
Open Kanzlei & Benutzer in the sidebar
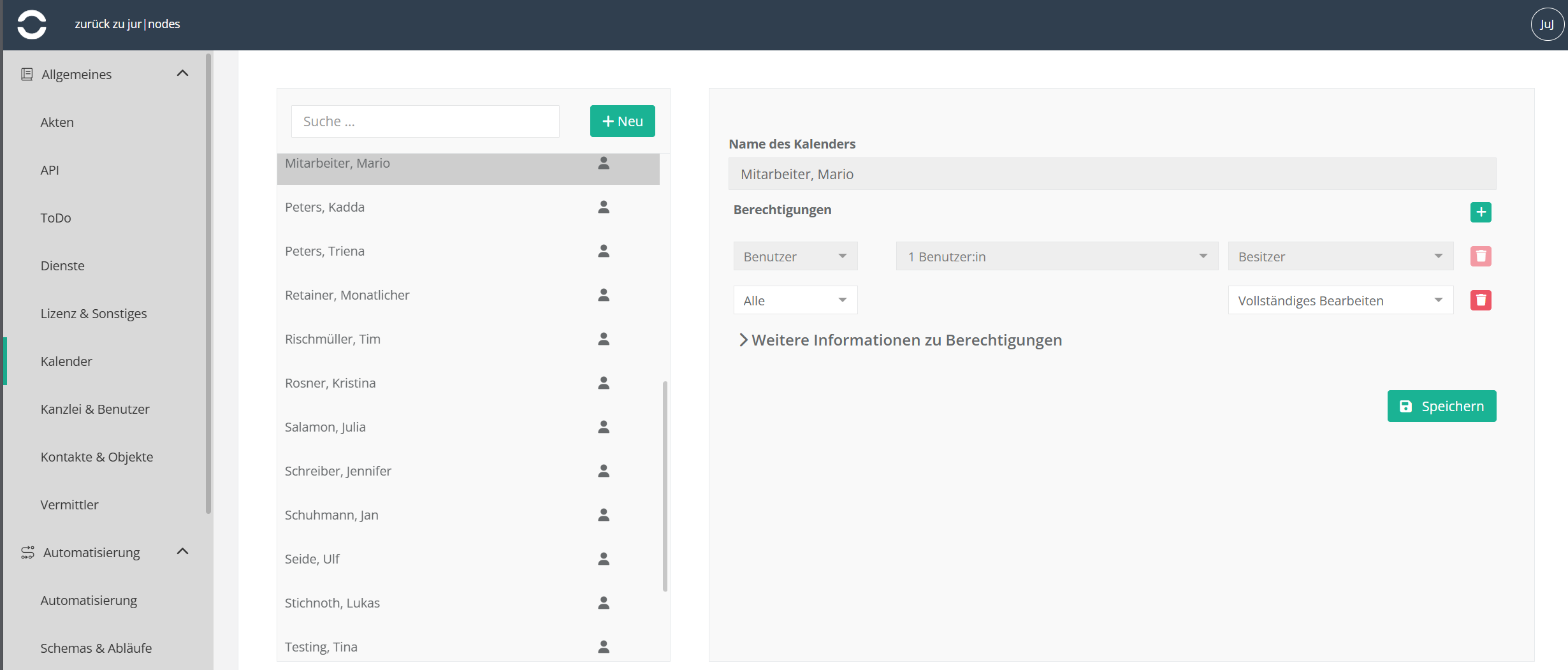(95, 409)
